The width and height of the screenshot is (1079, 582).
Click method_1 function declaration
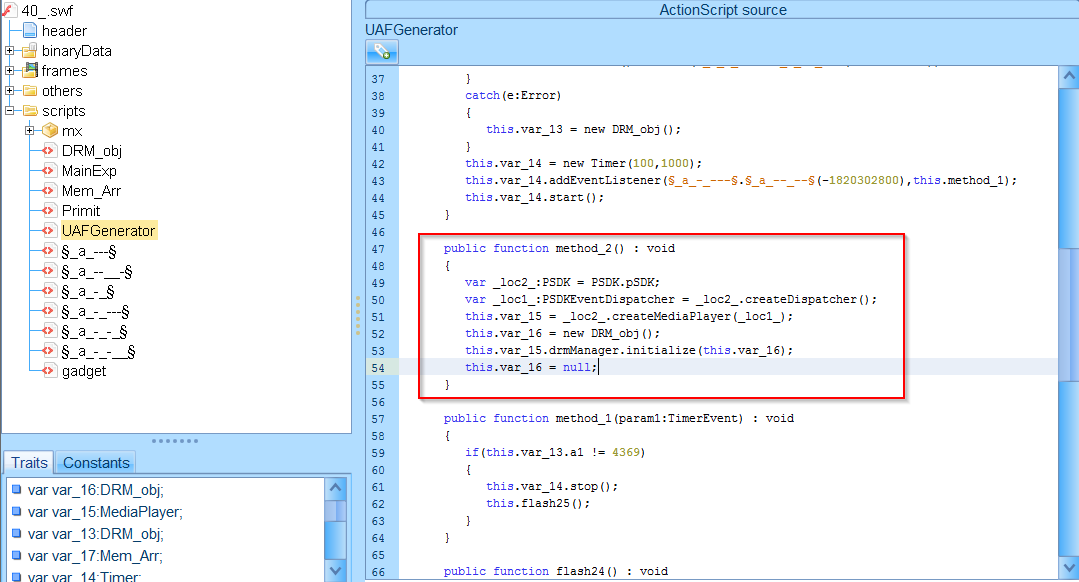coord(619,418)
